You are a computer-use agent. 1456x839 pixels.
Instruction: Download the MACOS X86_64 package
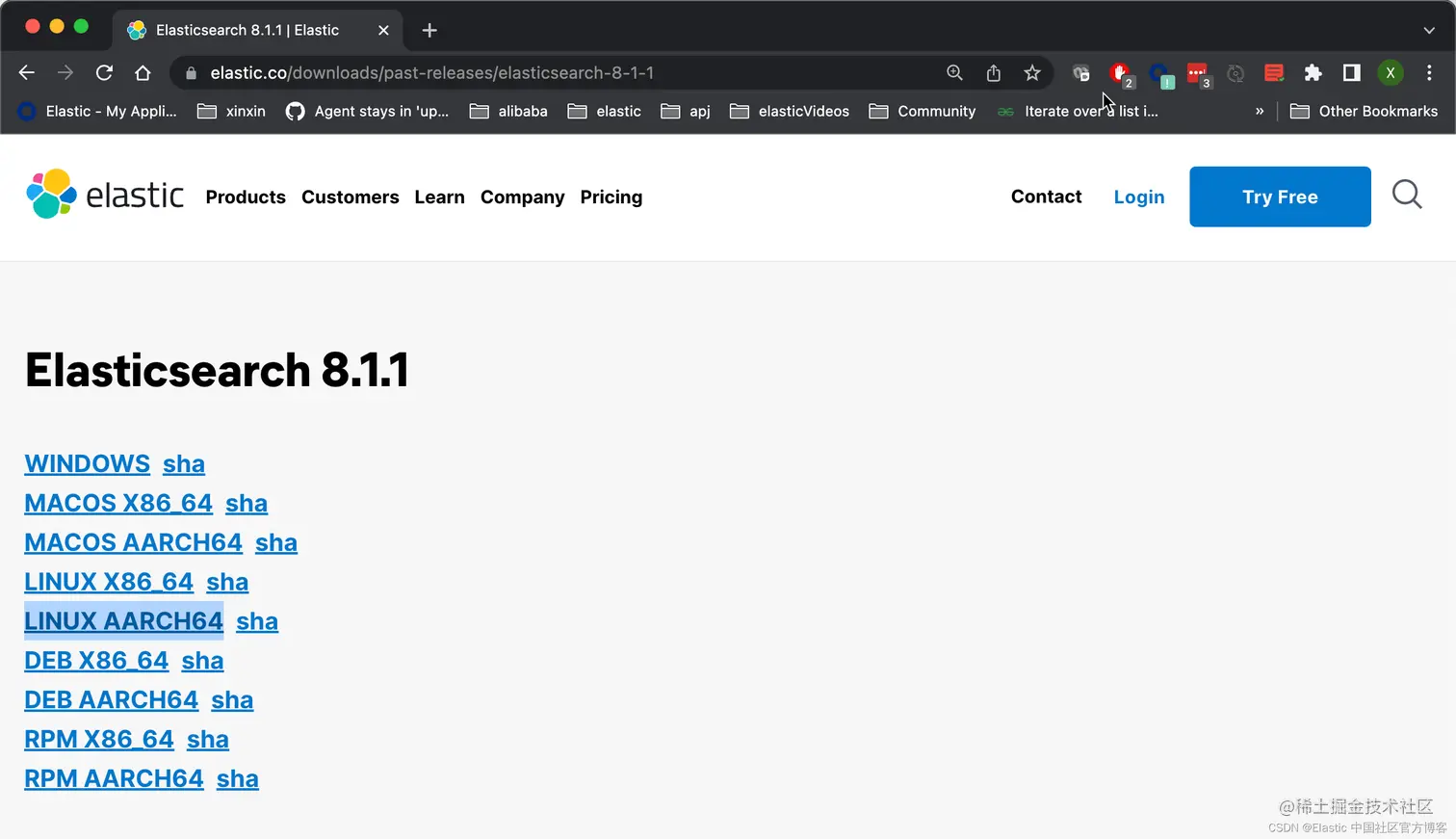coord(118,503)
